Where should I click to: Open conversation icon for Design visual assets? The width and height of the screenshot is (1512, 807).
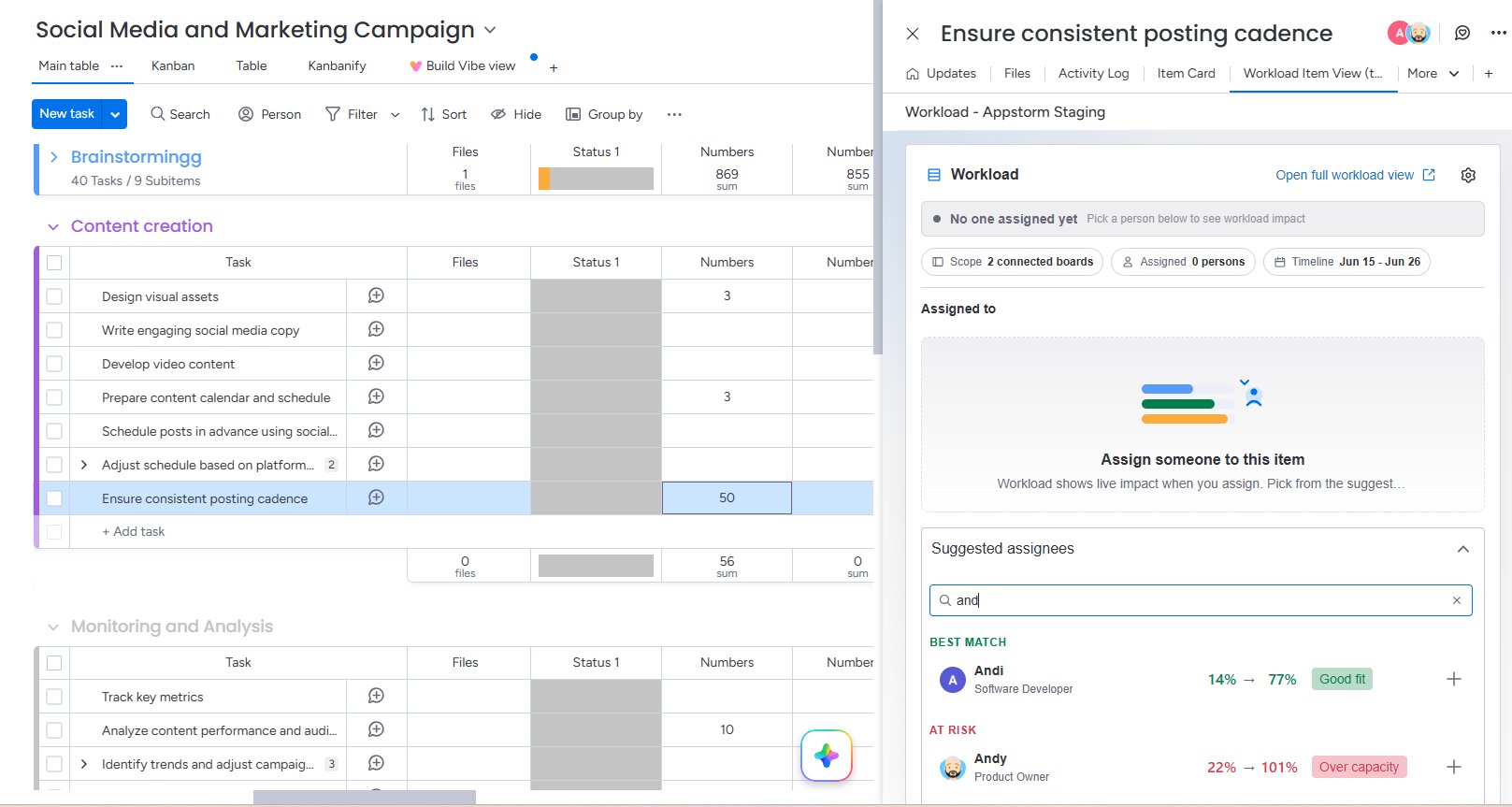click(376, 295)
